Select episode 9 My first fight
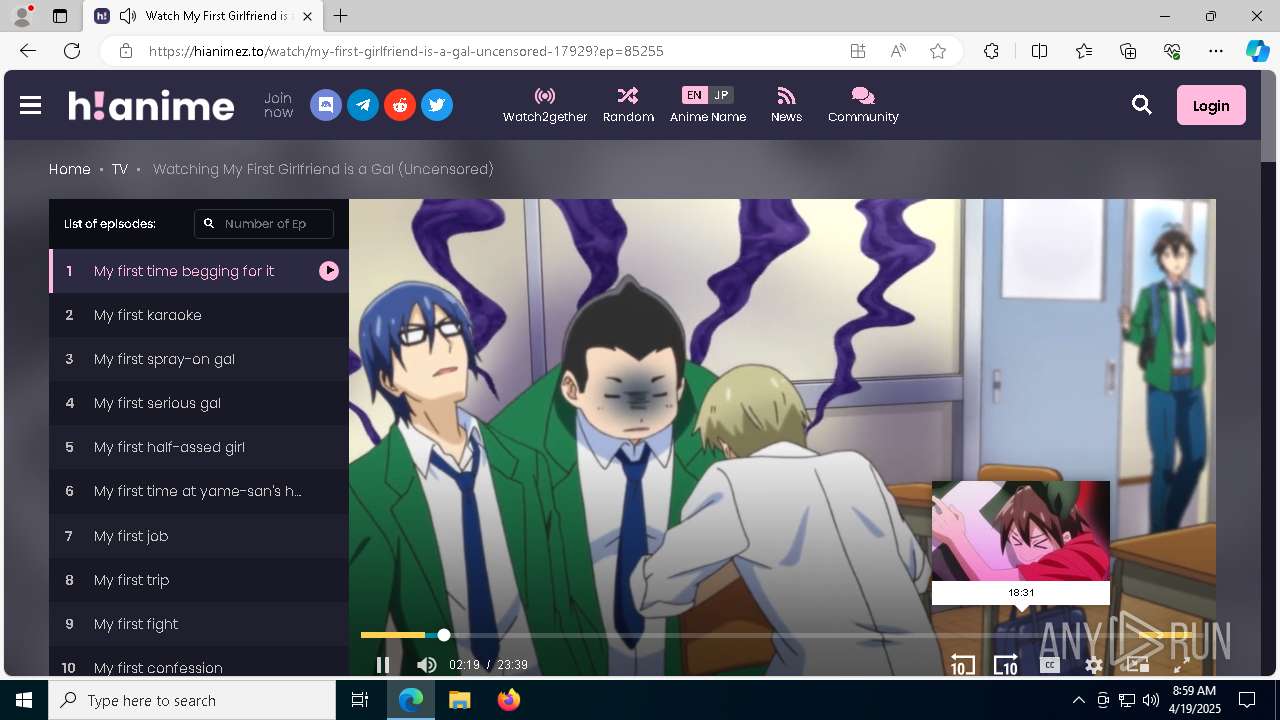1280x720 pixels. (x=199, y=624)
